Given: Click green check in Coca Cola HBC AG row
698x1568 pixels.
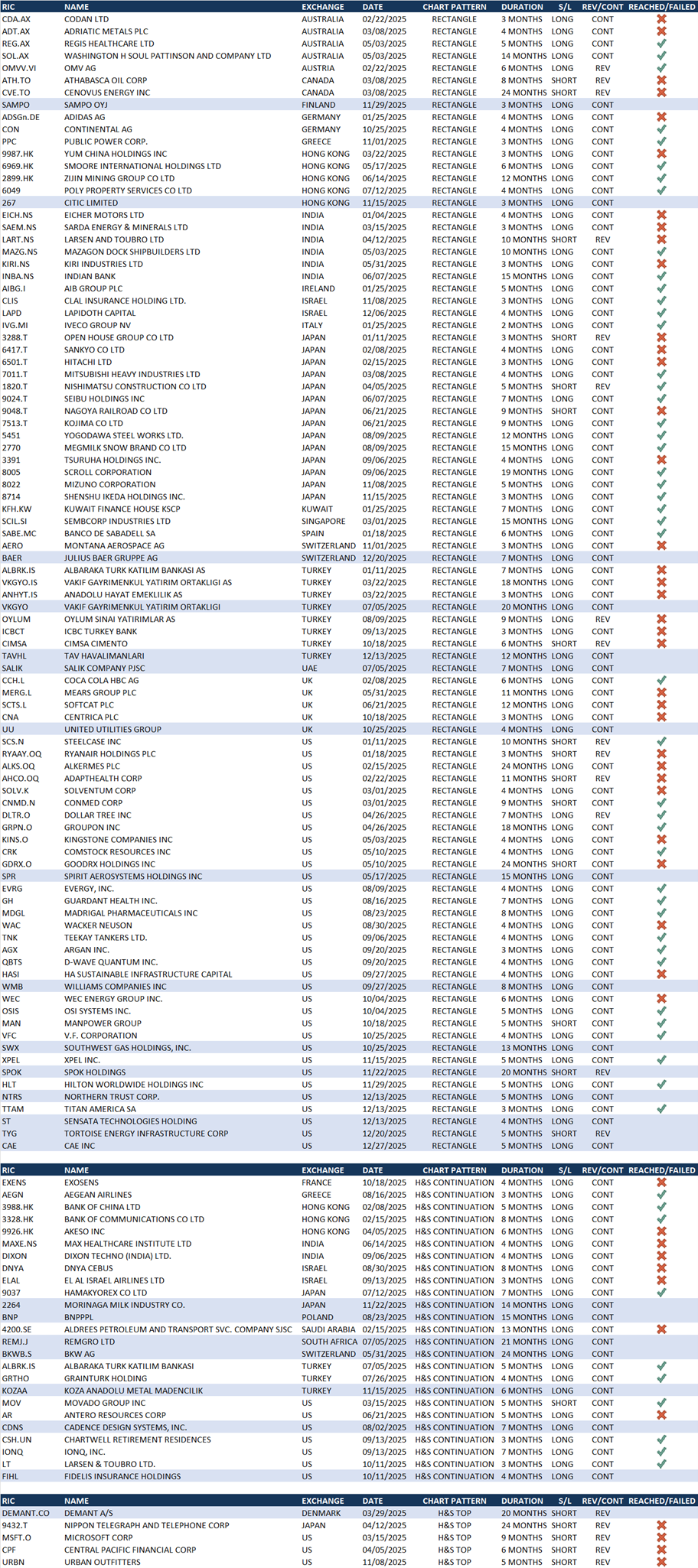Looking at the screenshot, I should point(661,680).
